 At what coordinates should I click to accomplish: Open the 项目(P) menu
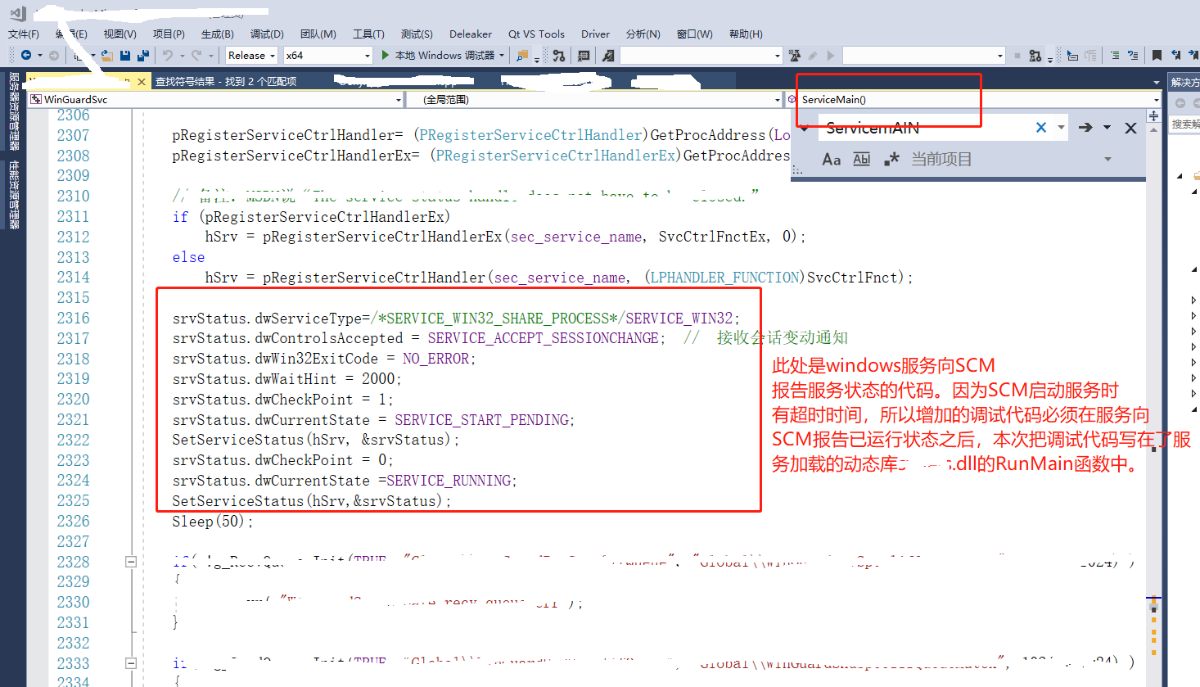168,34
